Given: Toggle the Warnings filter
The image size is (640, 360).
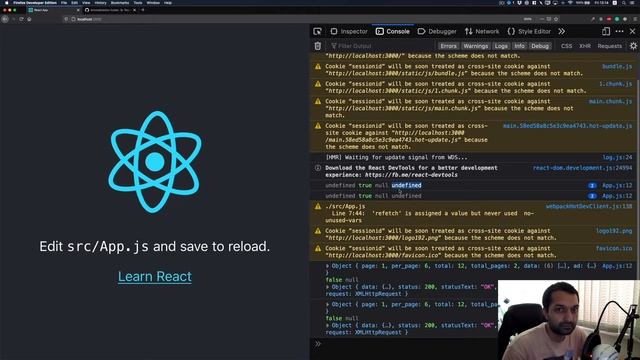Looking at the screenshot, I should (476, 46).
